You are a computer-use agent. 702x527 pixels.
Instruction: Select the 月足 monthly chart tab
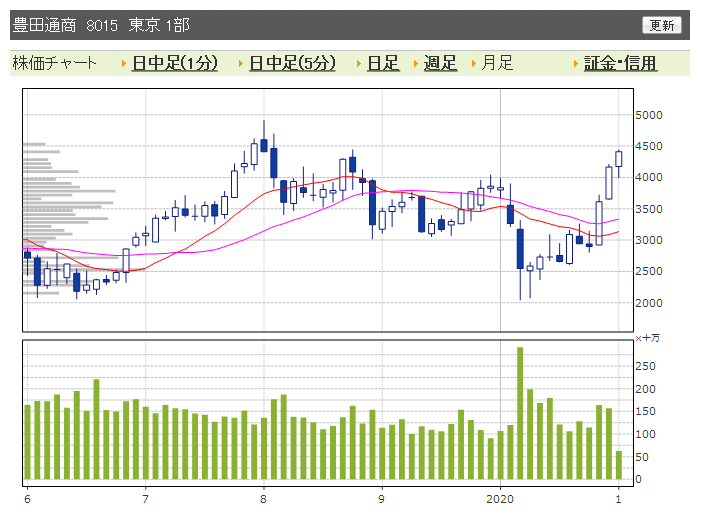[x=497, y=63]
